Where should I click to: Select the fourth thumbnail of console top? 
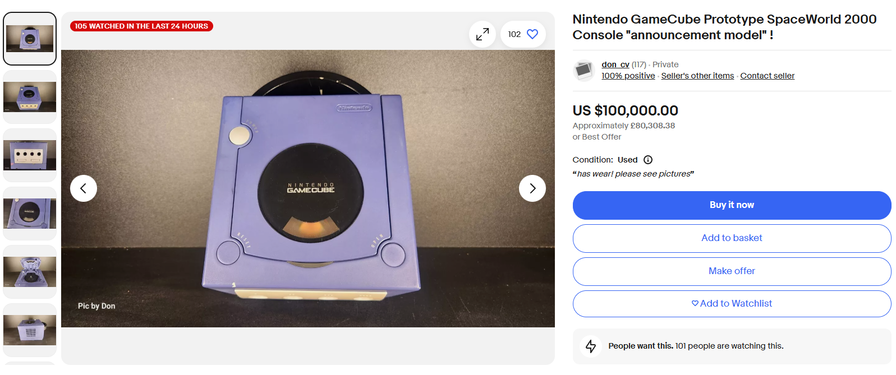coord(30,213)
